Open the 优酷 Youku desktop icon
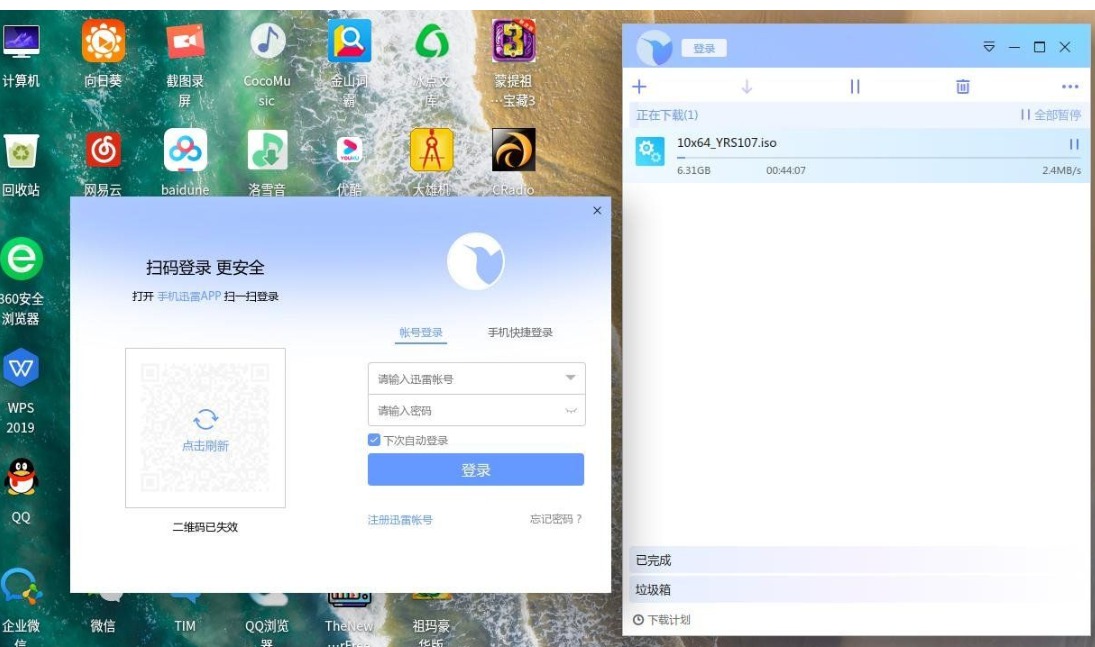Screen dimensions: 1095x647 pyautogui.click(x=349, y=150)
